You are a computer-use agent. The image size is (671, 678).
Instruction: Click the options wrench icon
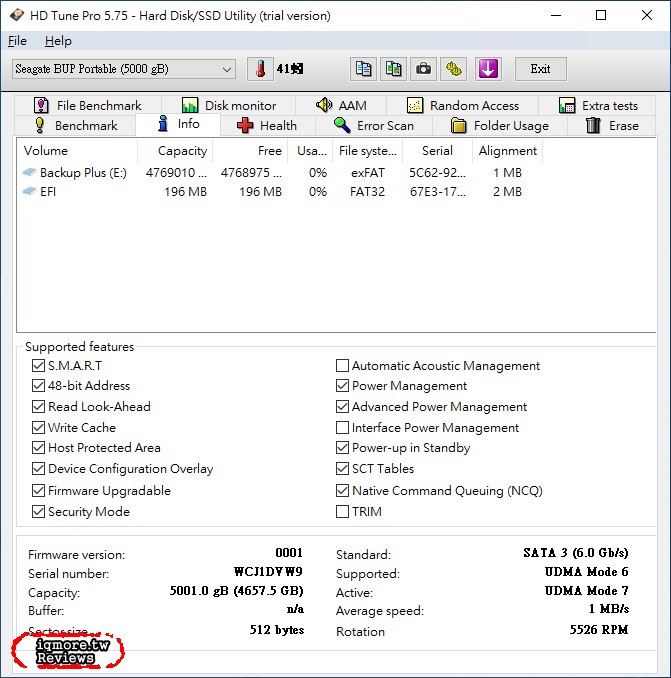pyautogui.click(x=455, y=69)
